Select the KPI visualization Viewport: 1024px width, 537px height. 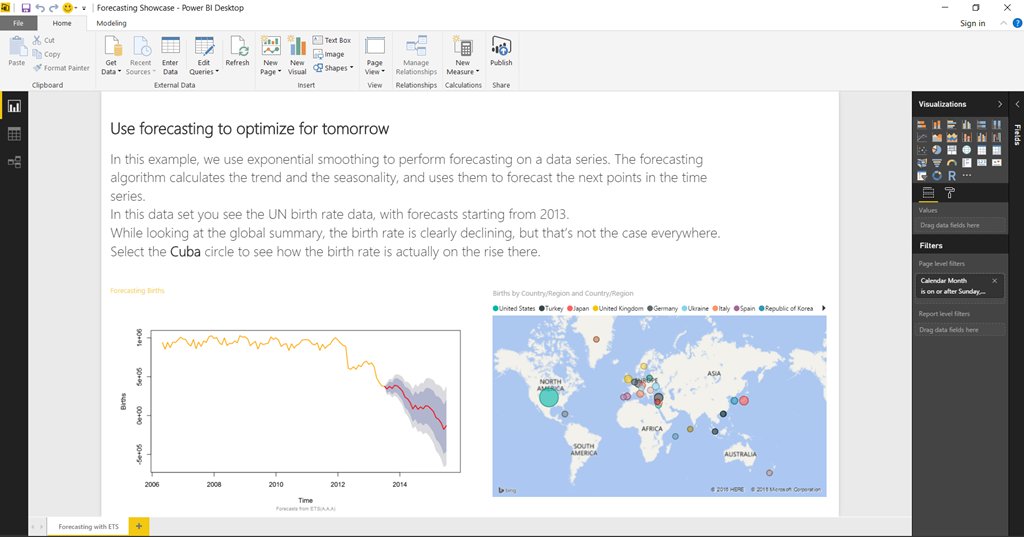[997, 163]
